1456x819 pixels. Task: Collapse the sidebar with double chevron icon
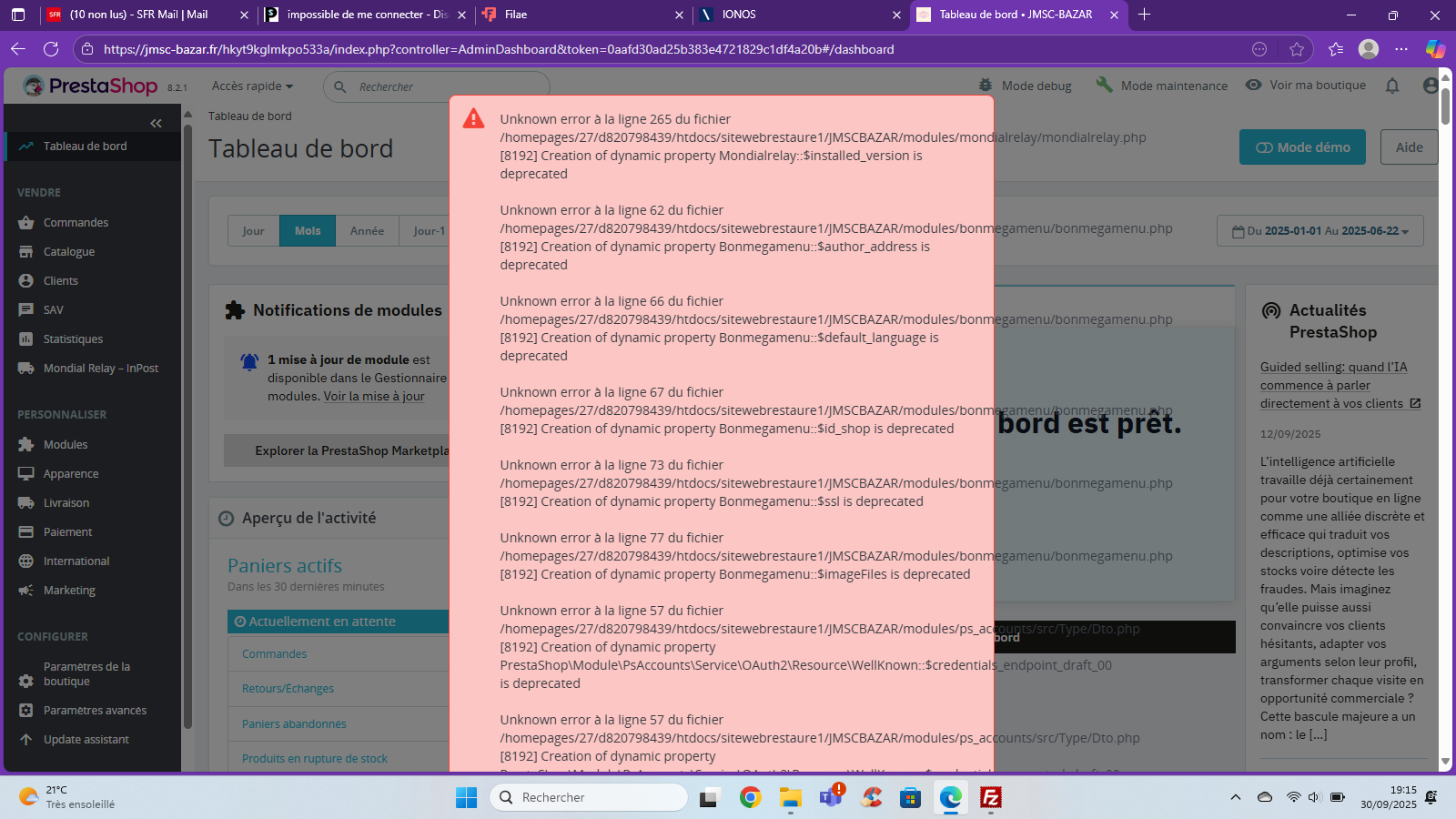[x=156, y=123]
